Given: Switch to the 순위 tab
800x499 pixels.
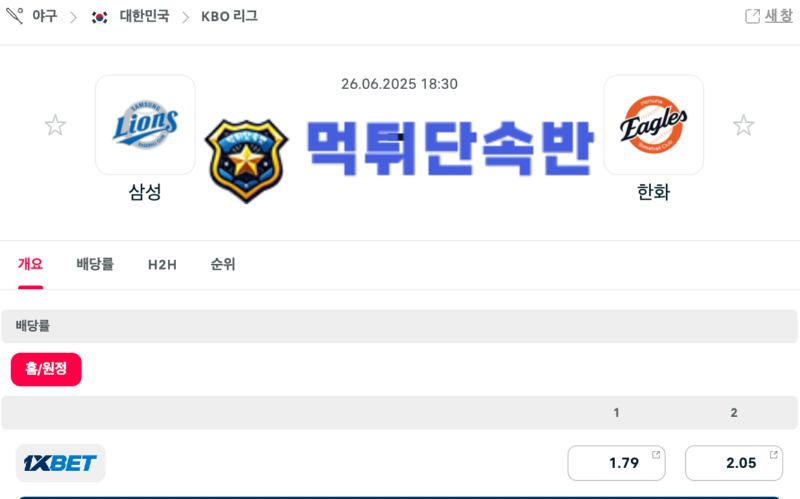Looking at the screenshot, I should click(223, 264).
